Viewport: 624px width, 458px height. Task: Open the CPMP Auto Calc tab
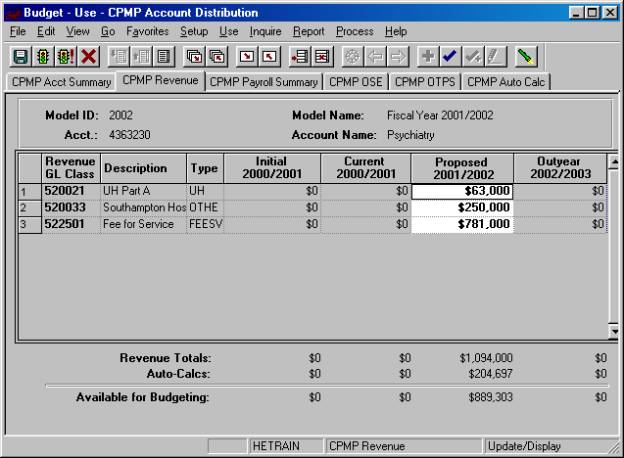coord(507,82)
